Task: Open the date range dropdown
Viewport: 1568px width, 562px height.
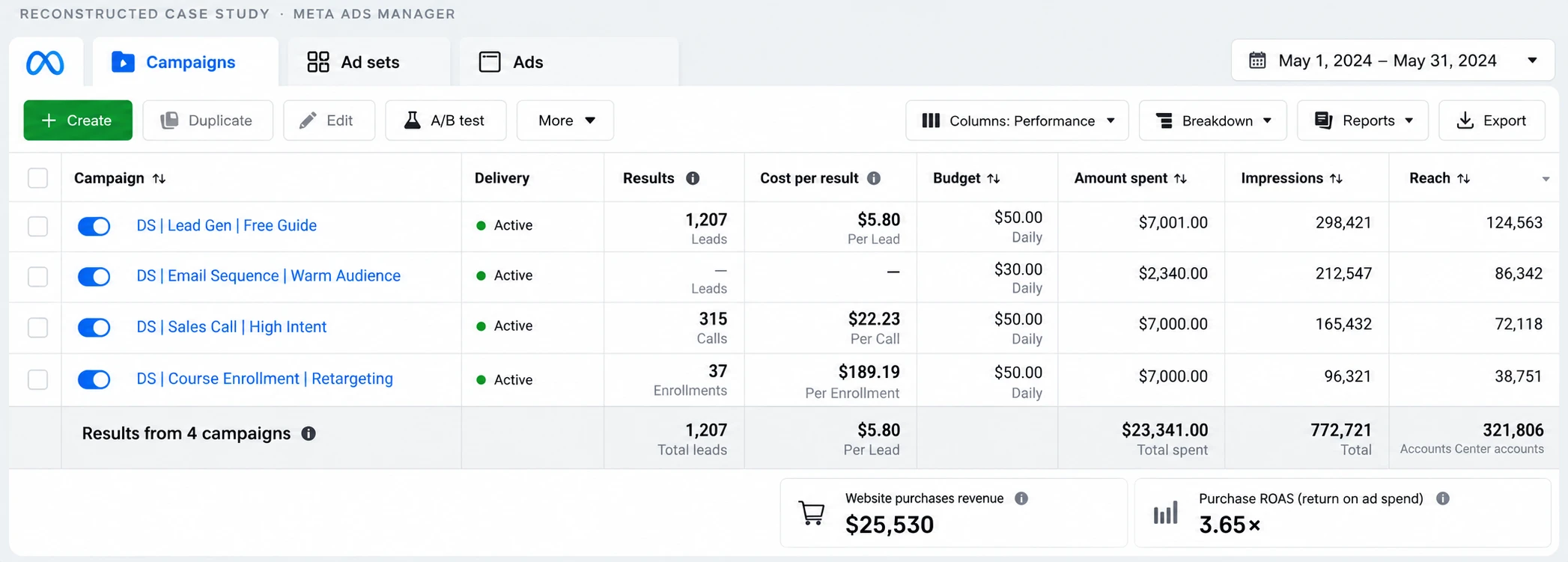Action: click(x=1393, y=61)
